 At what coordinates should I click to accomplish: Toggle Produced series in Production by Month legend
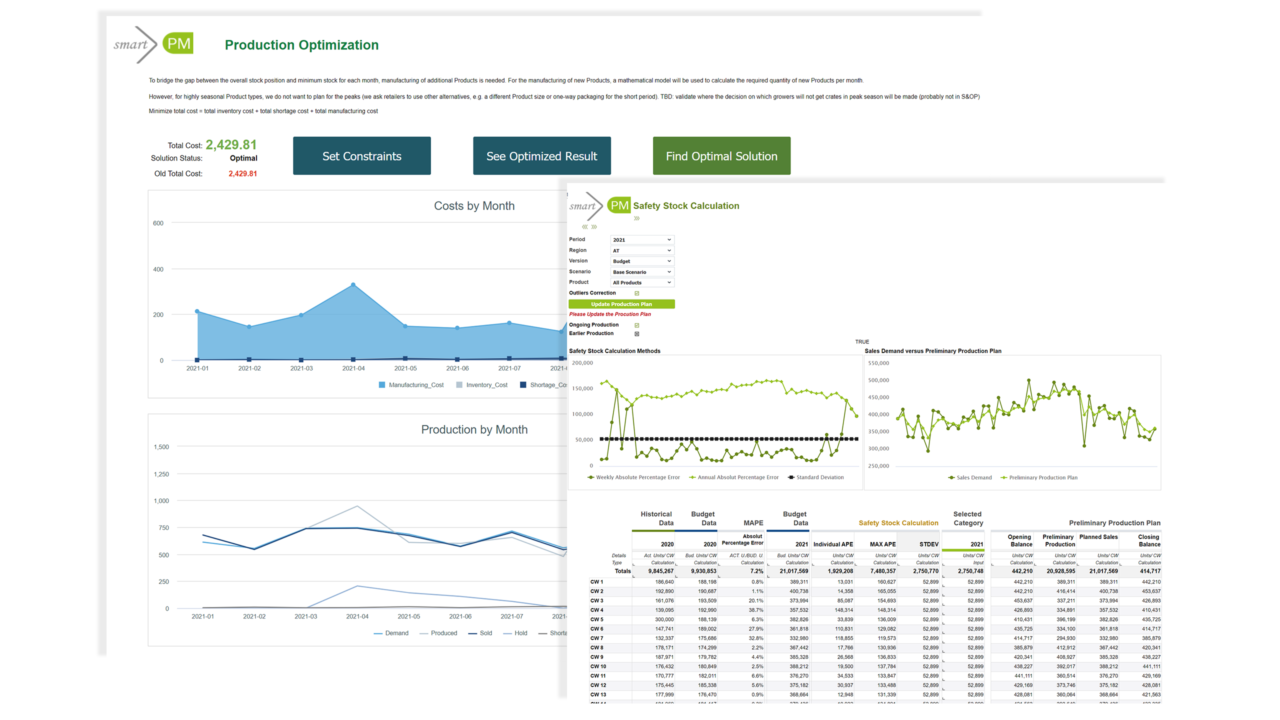(438, 633)
